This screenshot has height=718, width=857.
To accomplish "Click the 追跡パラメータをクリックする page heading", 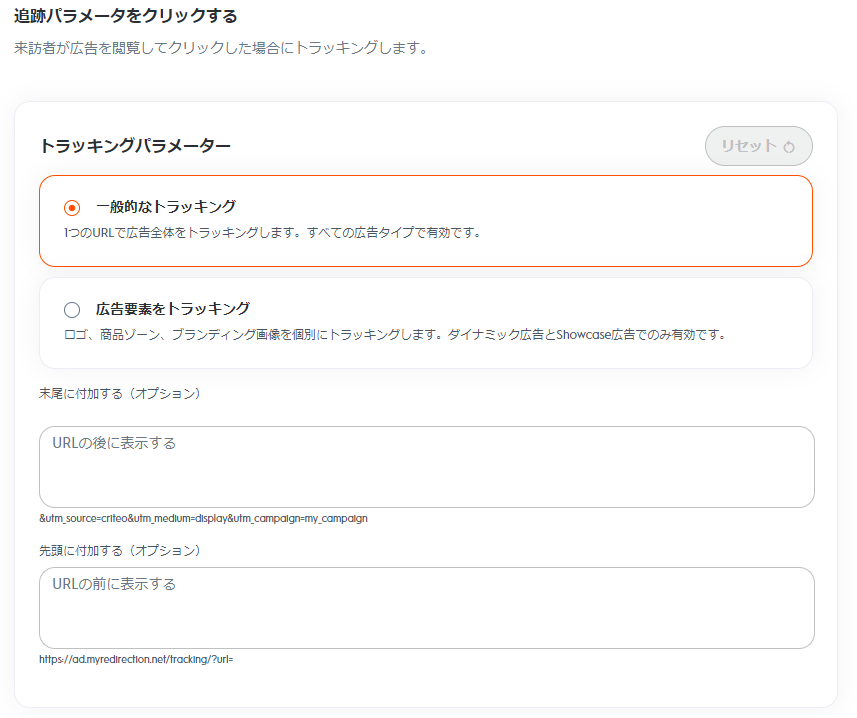I will 125,16.
